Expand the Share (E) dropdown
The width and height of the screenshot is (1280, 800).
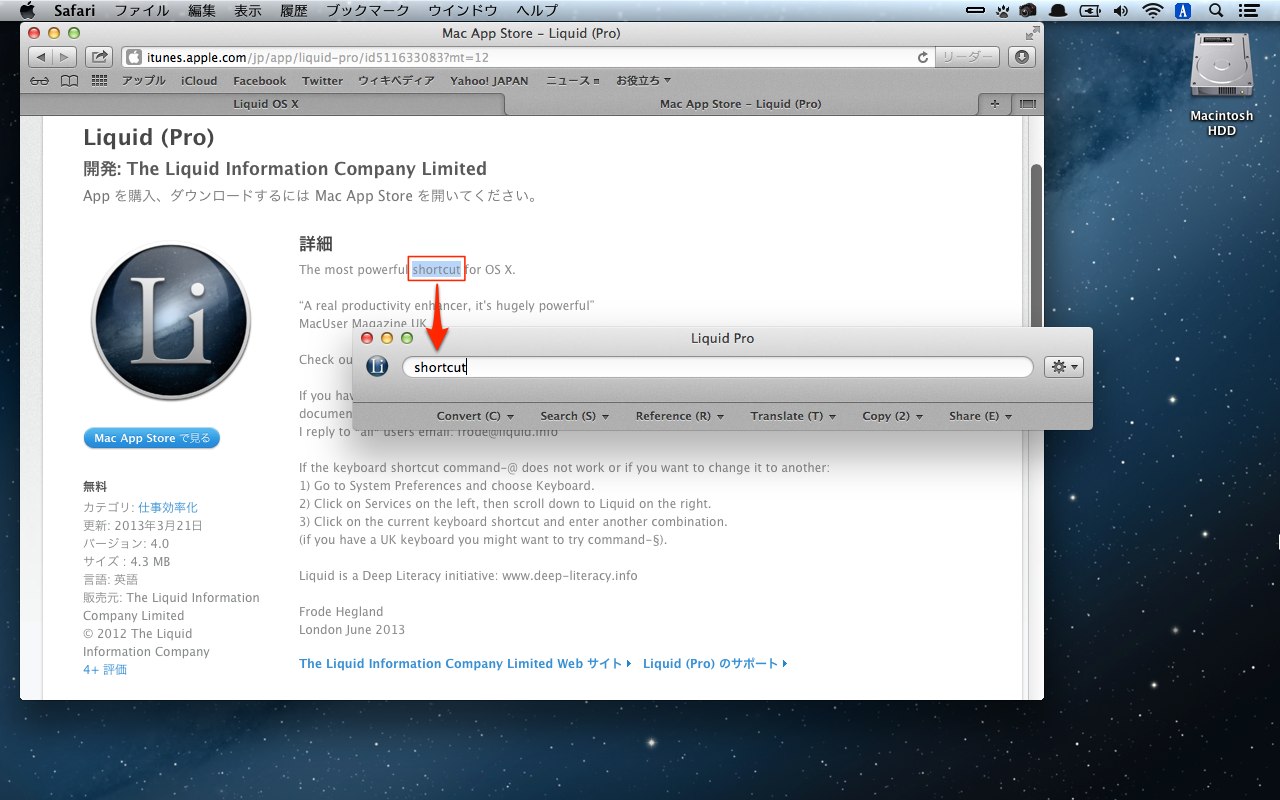(980, 416)
